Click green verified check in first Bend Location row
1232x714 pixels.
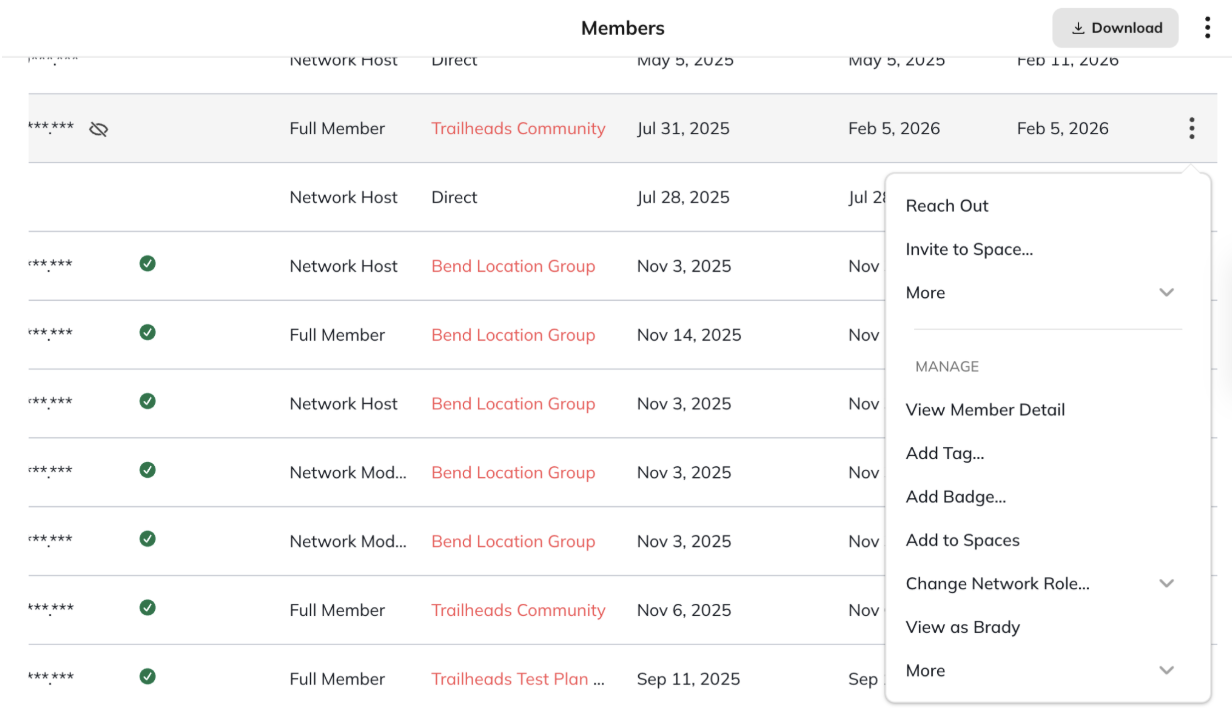[x=147, y=264]
